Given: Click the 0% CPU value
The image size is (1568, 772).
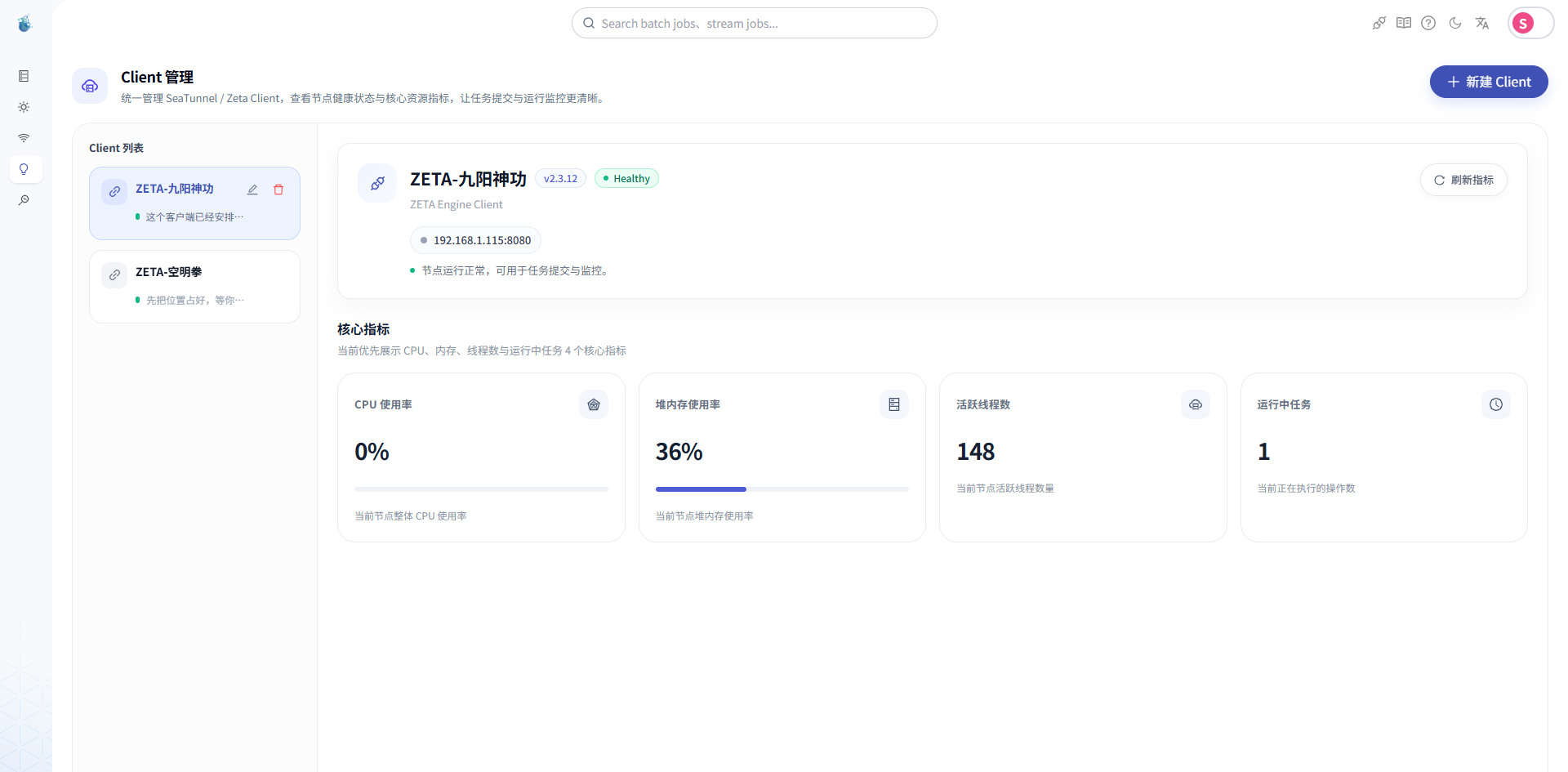Looking at the screenshot, I should [x=372, y=452].
